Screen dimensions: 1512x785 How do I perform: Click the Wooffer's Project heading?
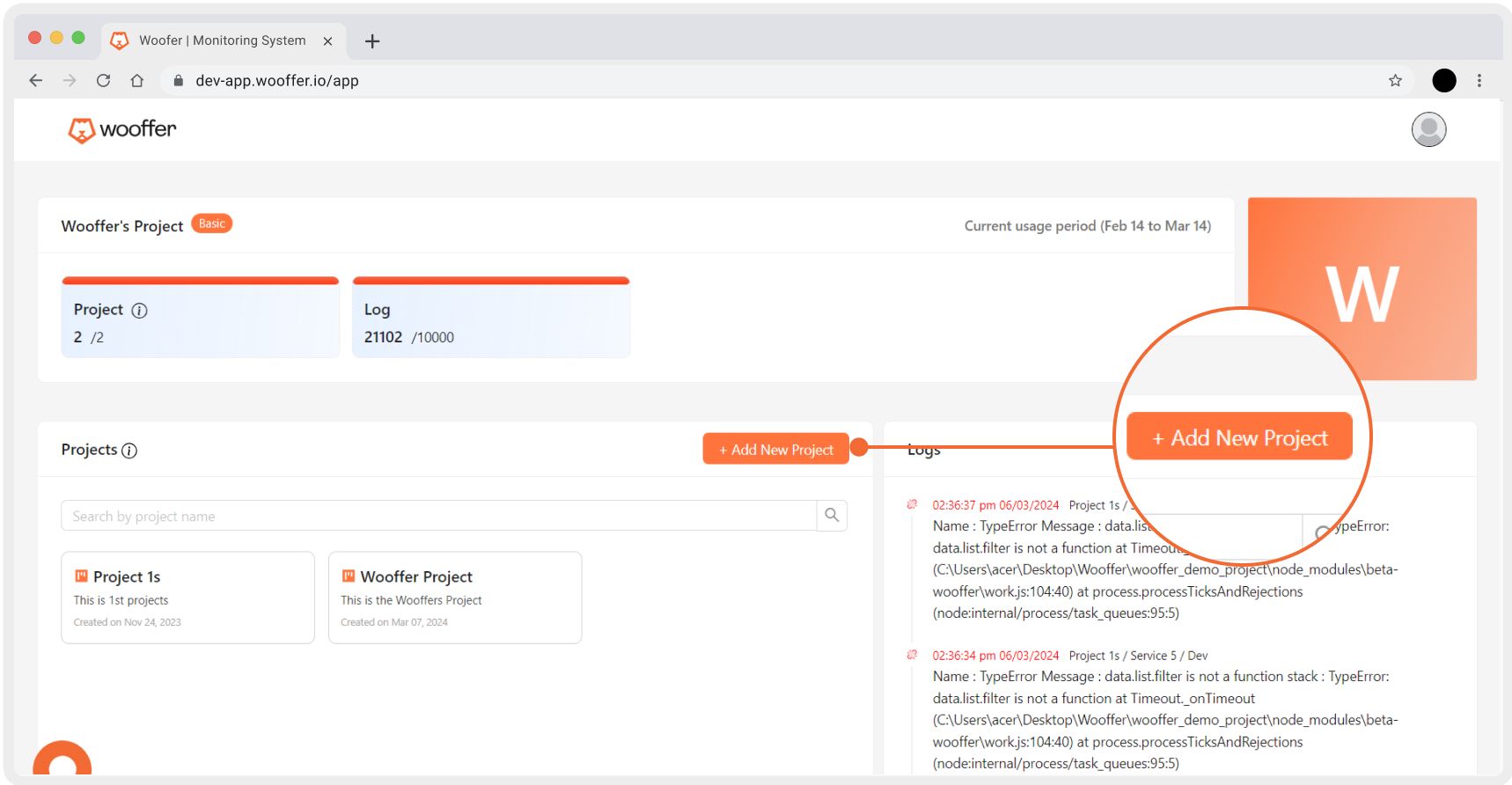(122, 226)
